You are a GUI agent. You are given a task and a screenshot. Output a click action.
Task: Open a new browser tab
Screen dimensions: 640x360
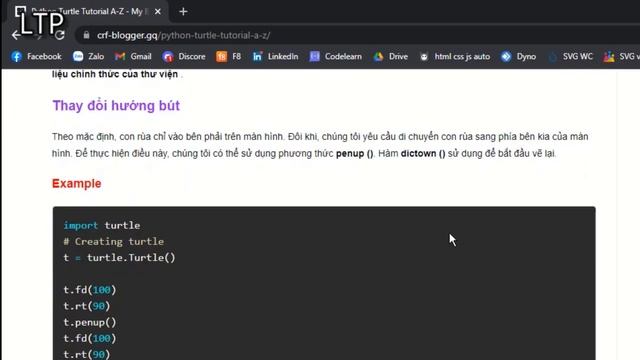[x=183, y=12]
